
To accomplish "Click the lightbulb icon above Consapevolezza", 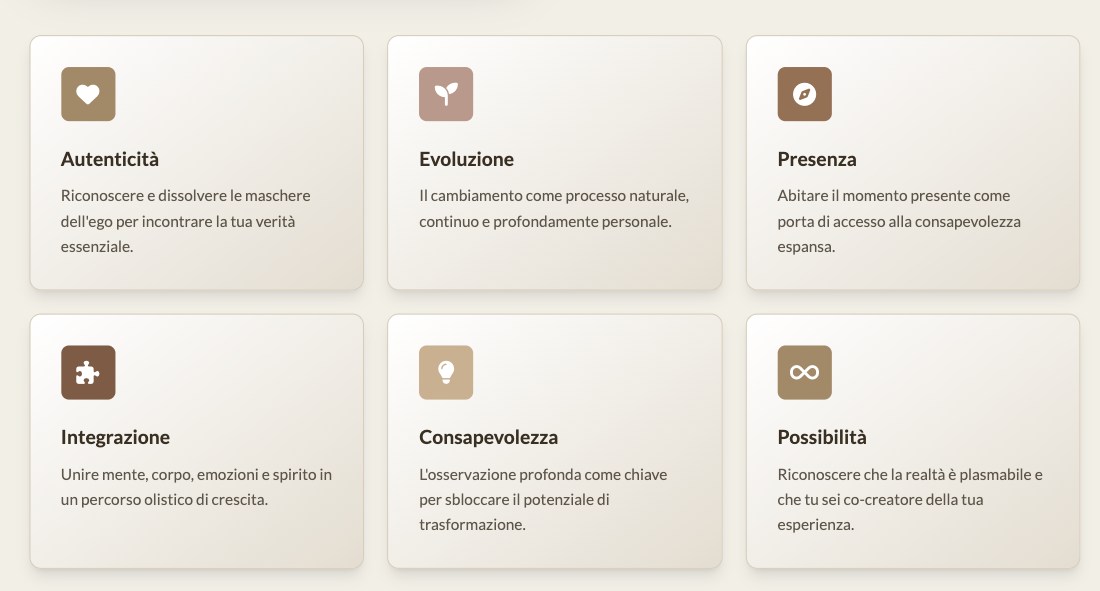I will tap(446, 372).
